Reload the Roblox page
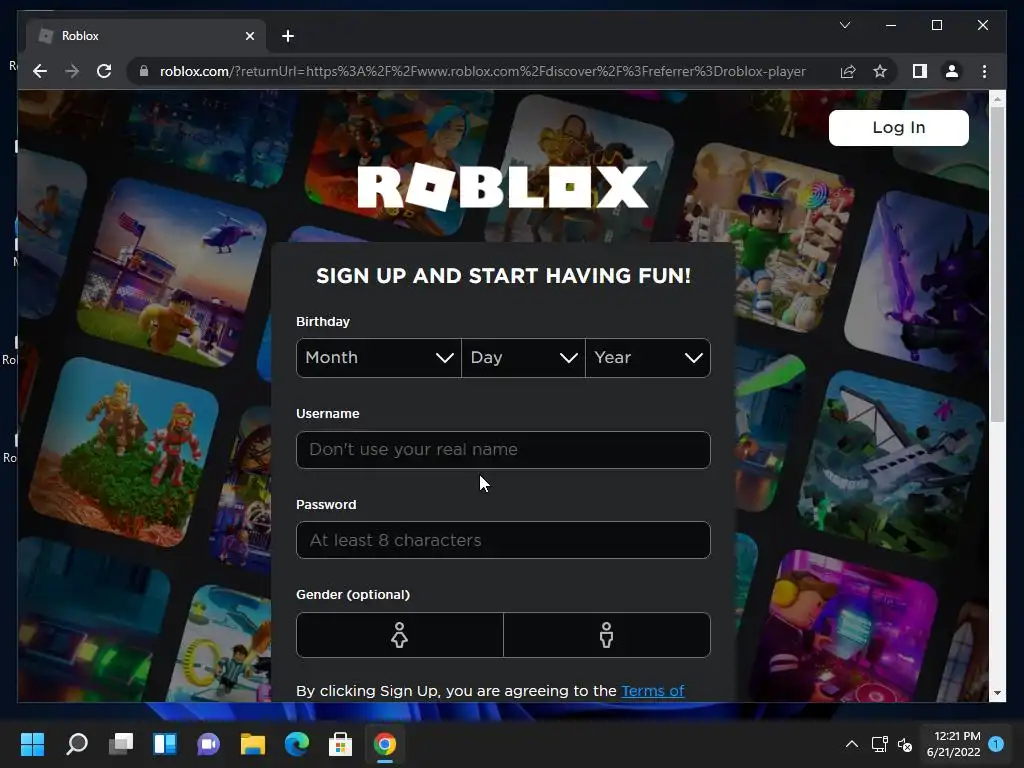The width and height of the screenshot is (1024, 768). pos(104,71)
